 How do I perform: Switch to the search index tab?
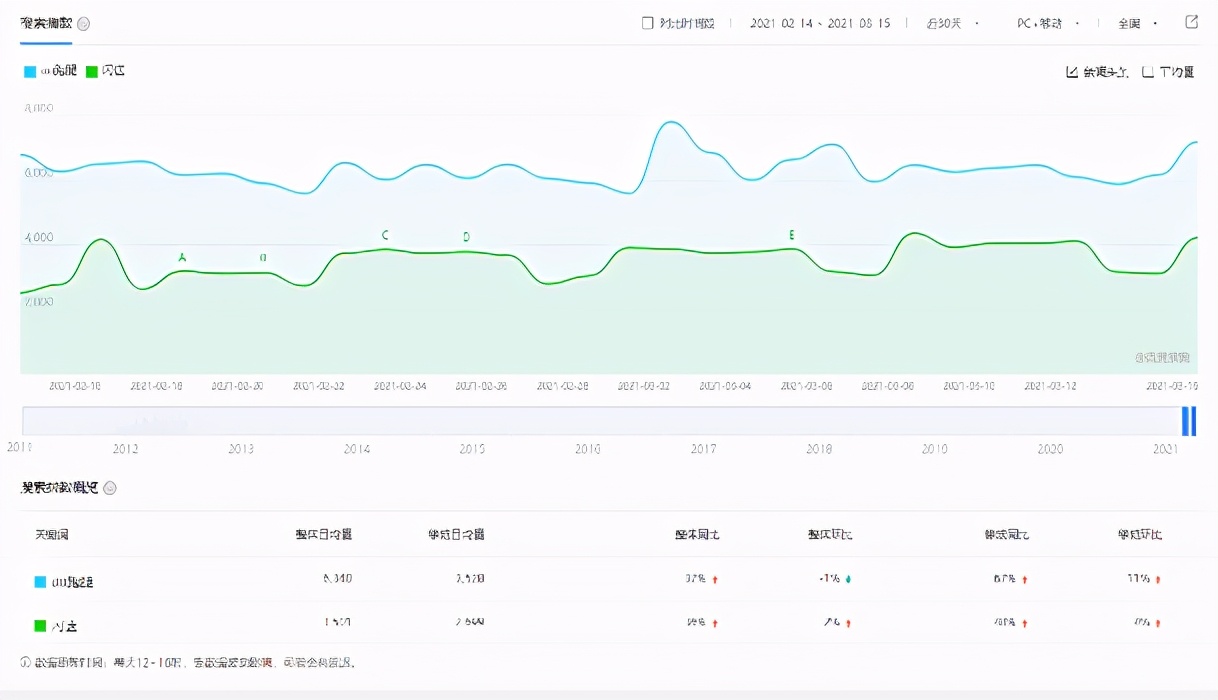tap(44, 23)
